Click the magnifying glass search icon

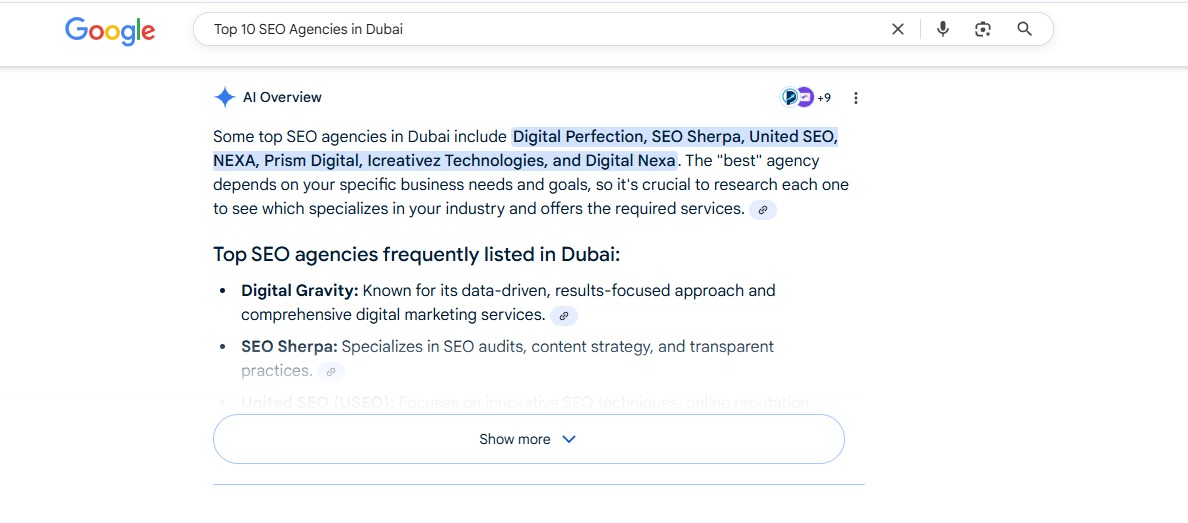(x=1024, y=29)
